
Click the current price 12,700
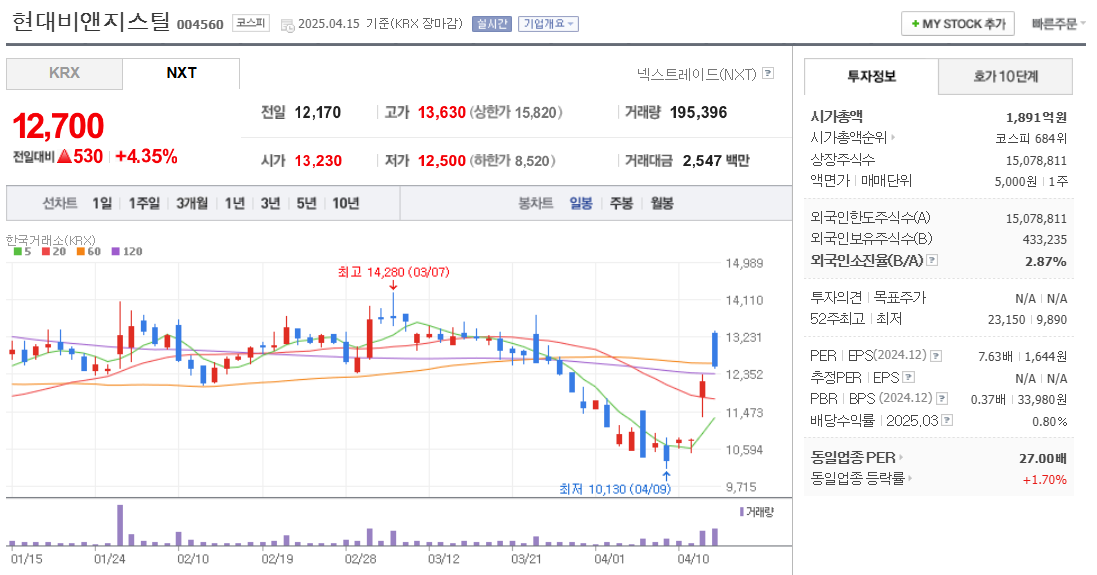click(58, 127)
